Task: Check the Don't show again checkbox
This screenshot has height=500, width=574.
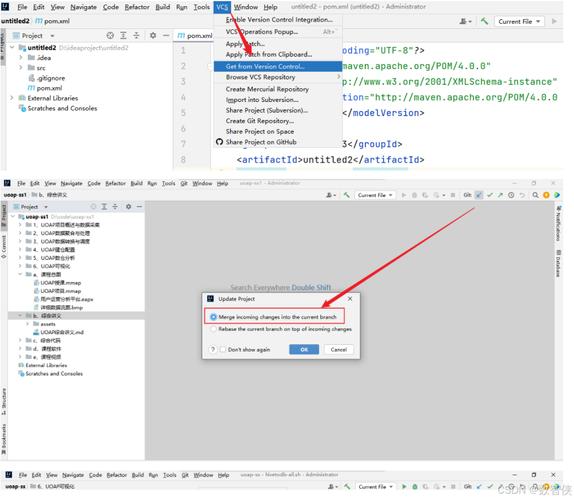Action: (x=223, y=349)
